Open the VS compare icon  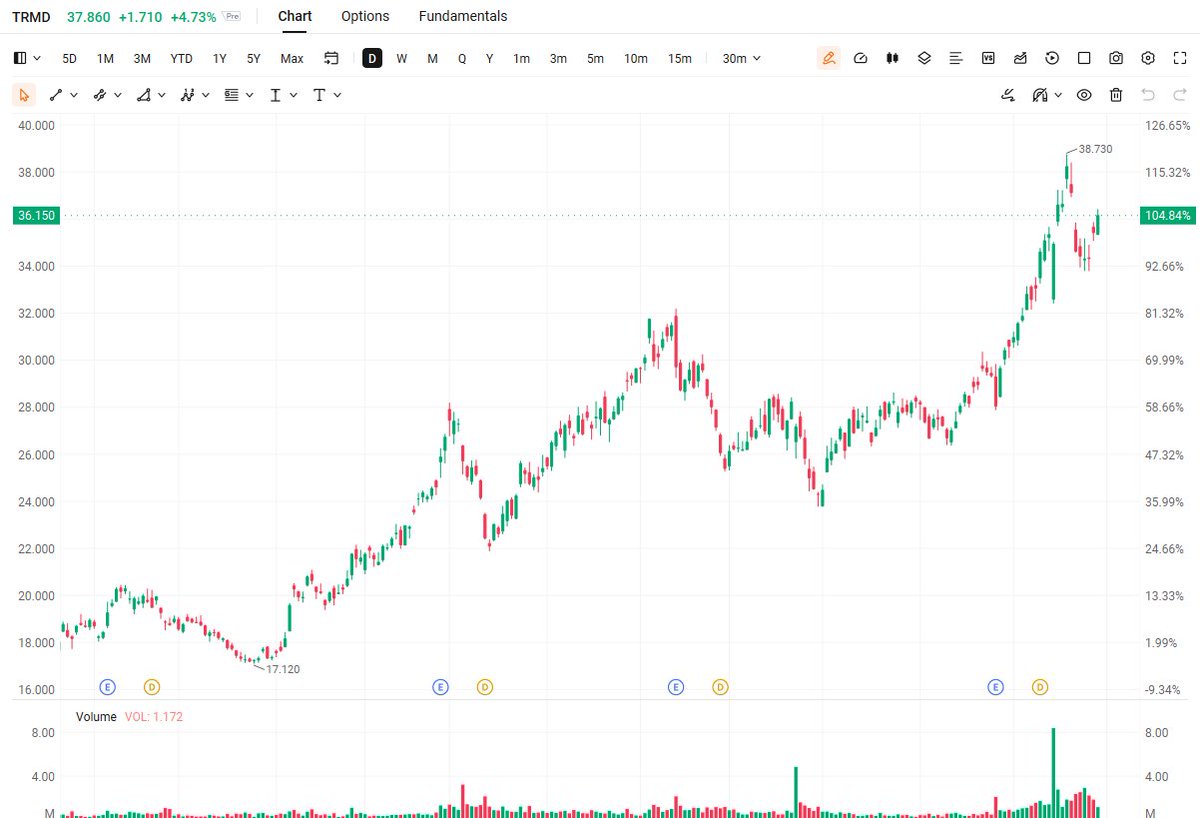coord(988,58)
